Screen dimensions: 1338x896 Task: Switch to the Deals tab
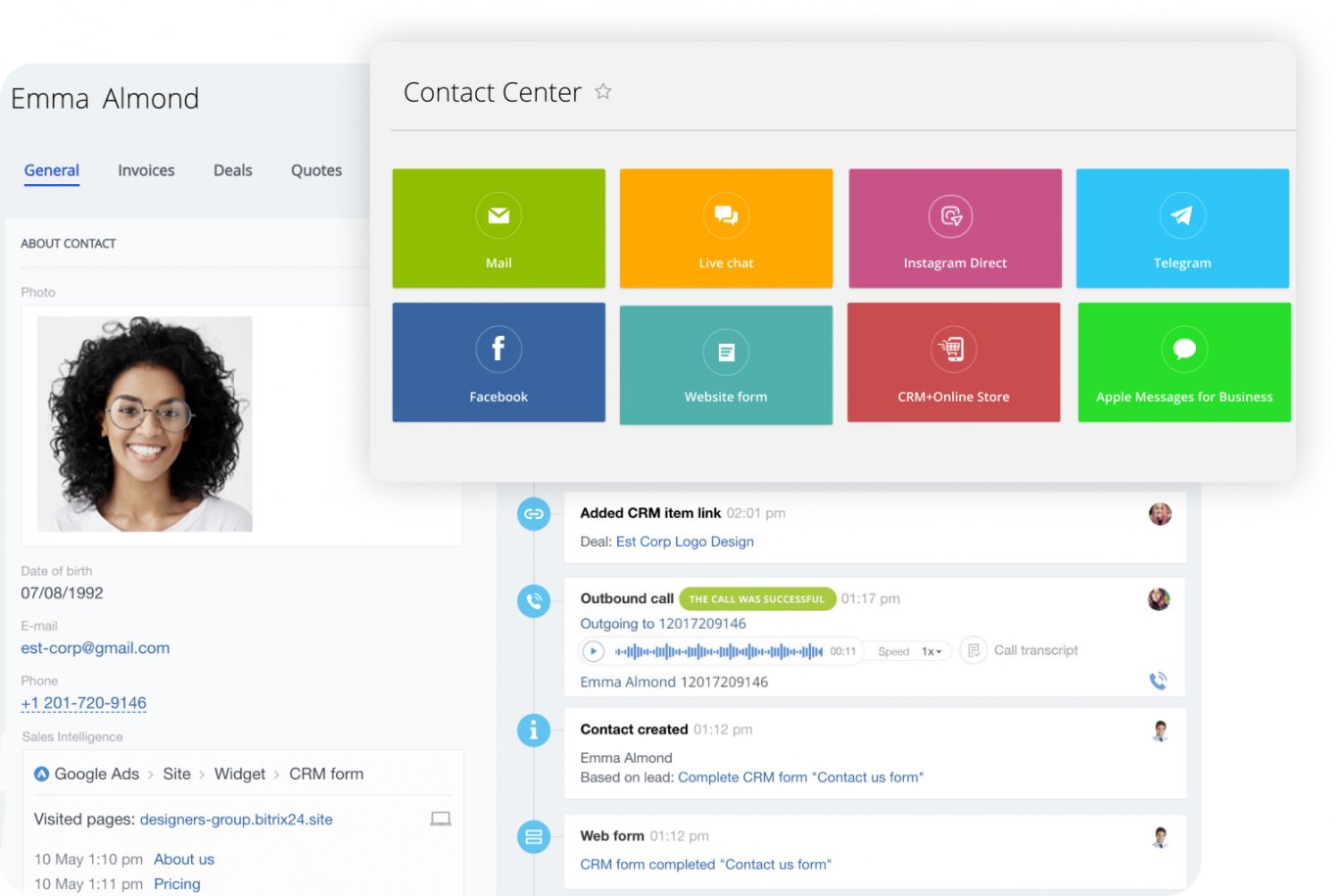(x=232, y=170)
